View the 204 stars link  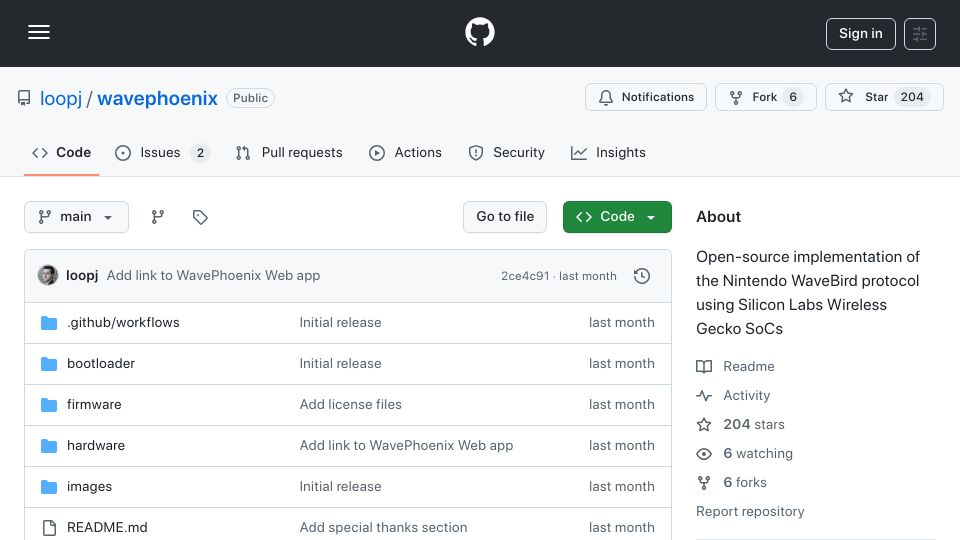pyautogui.click(x=740, y=424)
